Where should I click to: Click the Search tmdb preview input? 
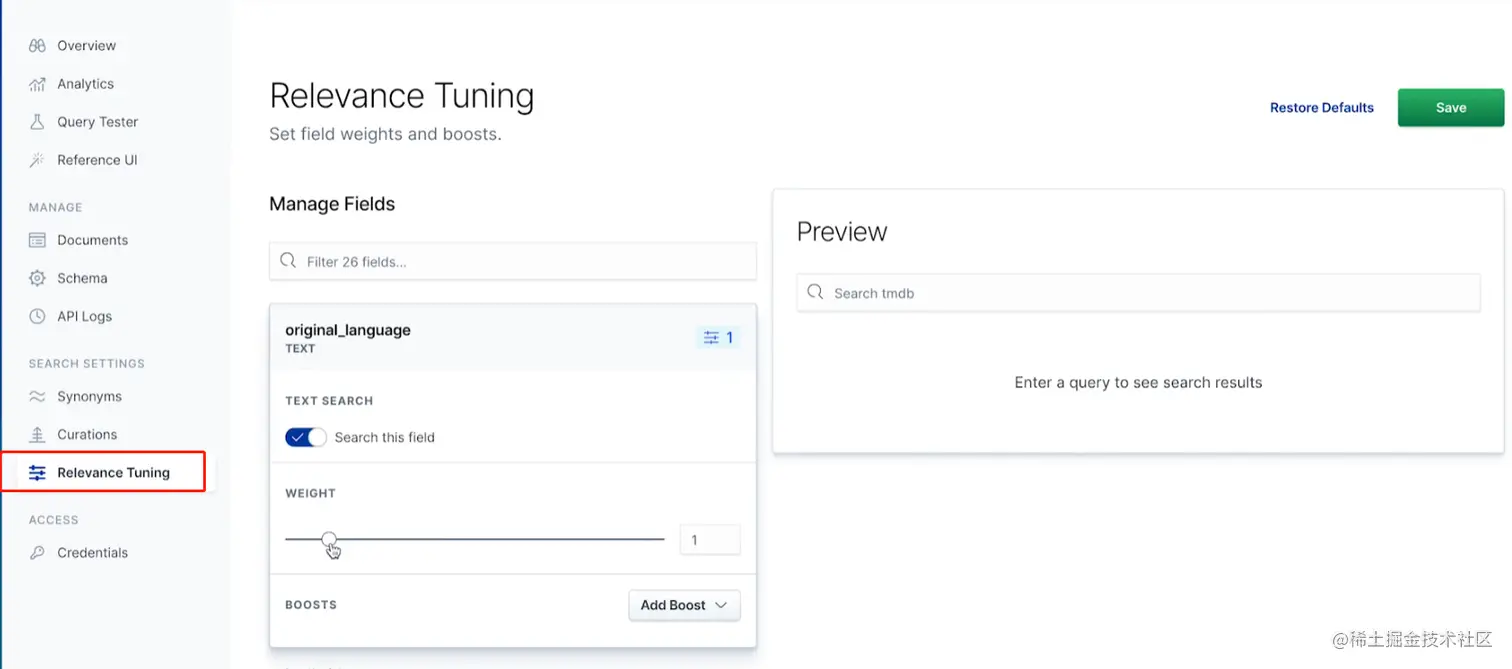click(x=1138, y=293)
